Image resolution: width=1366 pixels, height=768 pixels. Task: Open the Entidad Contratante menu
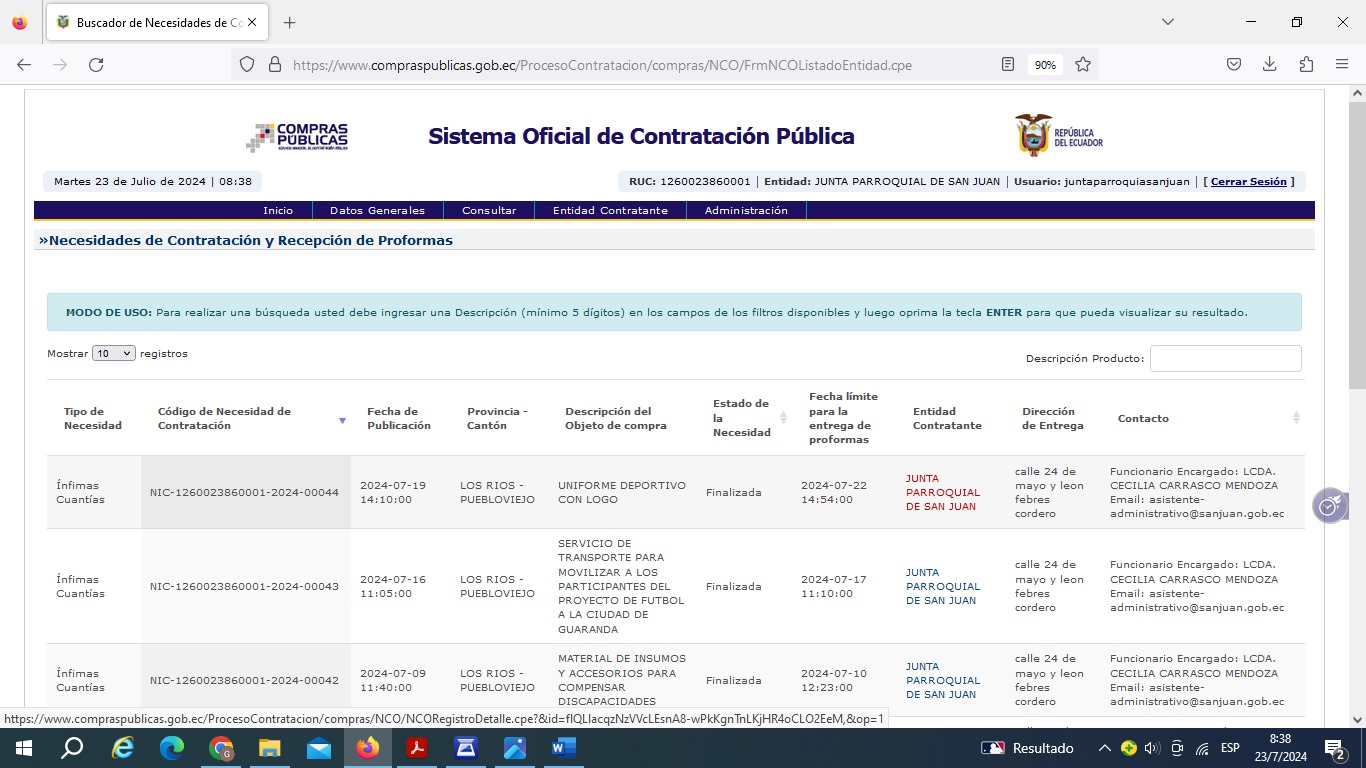pyautogui.click(x=610, y=211)
